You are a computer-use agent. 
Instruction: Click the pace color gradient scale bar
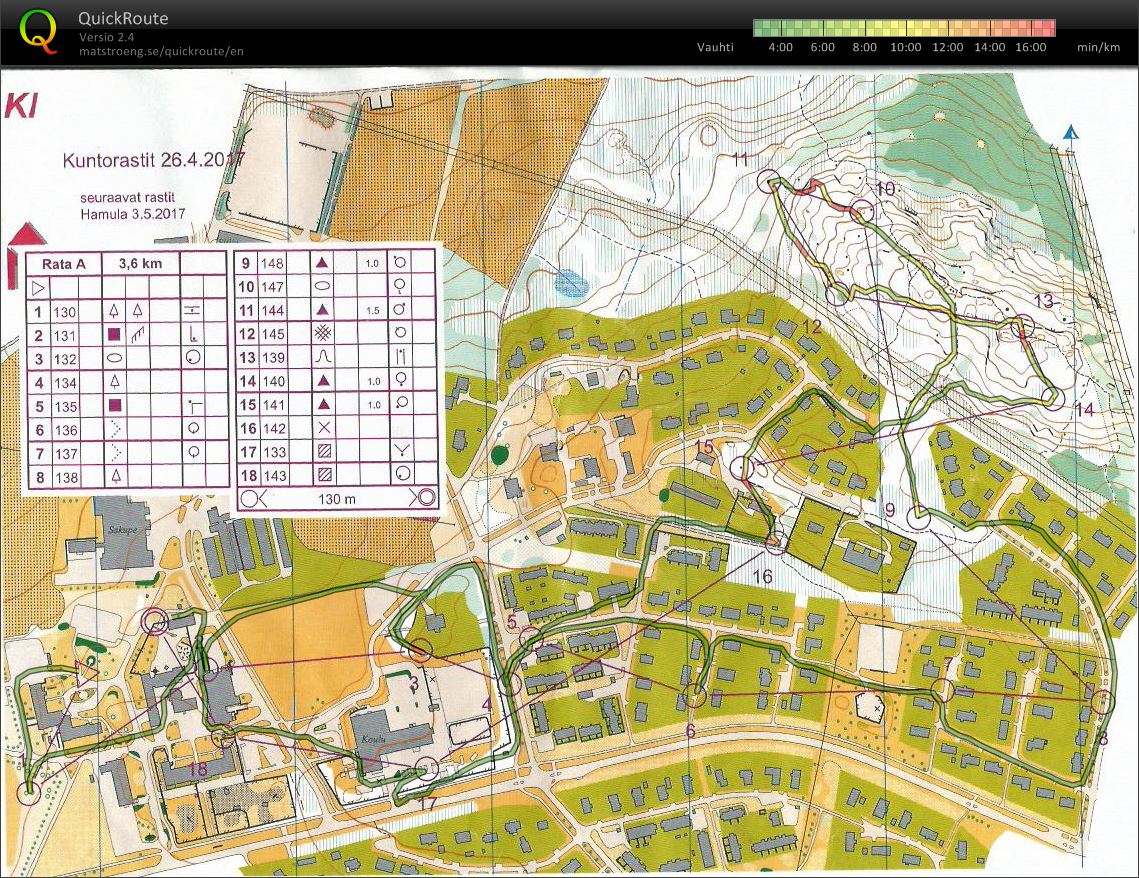(x=903, y=27)
